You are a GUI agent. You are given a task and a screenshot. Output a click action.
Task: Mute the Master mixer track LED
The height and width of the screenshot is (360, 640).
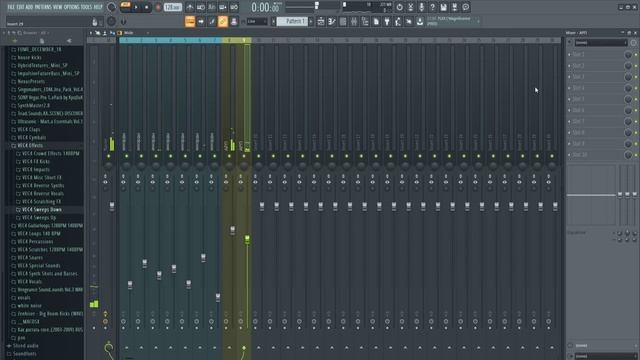[109, 156]
